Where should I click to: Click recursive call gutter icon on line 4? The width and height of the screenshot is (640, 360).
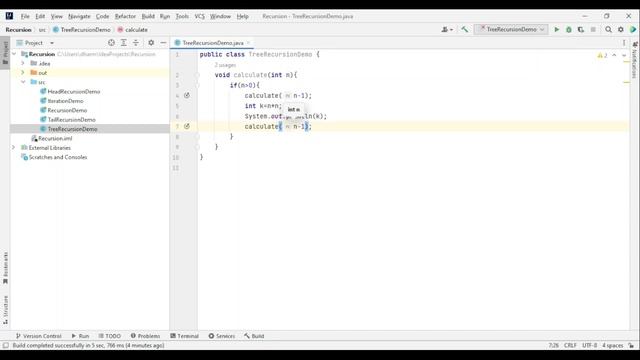pyautogui.click(x=187, y=96)
